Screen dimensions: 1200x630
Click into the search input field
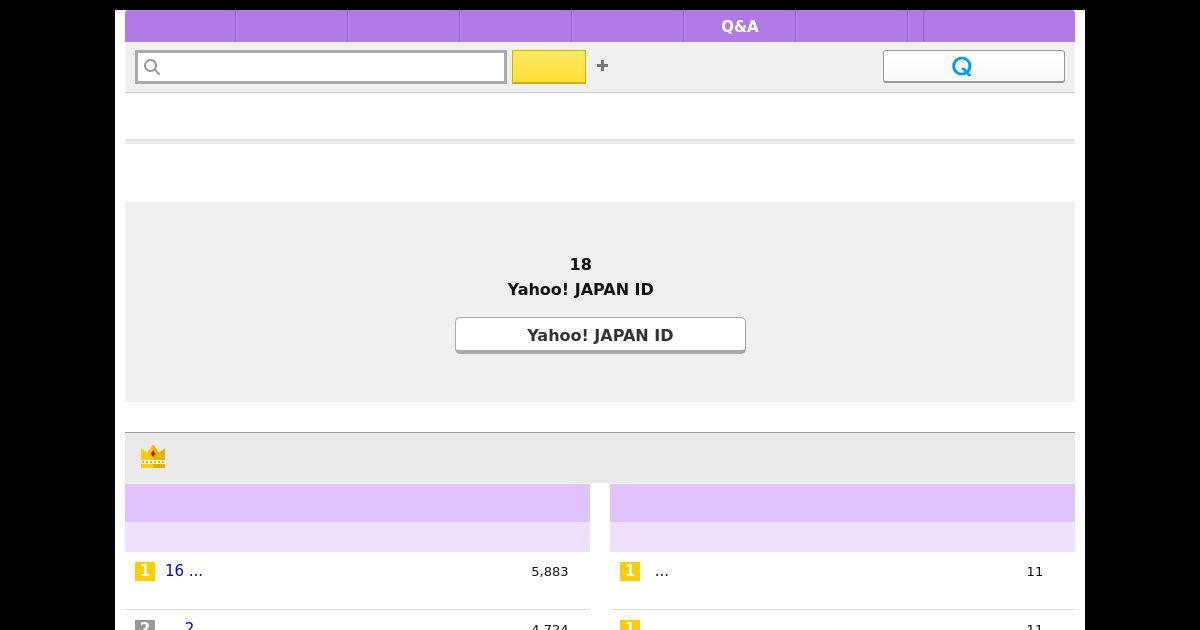(x=321, y=67)
